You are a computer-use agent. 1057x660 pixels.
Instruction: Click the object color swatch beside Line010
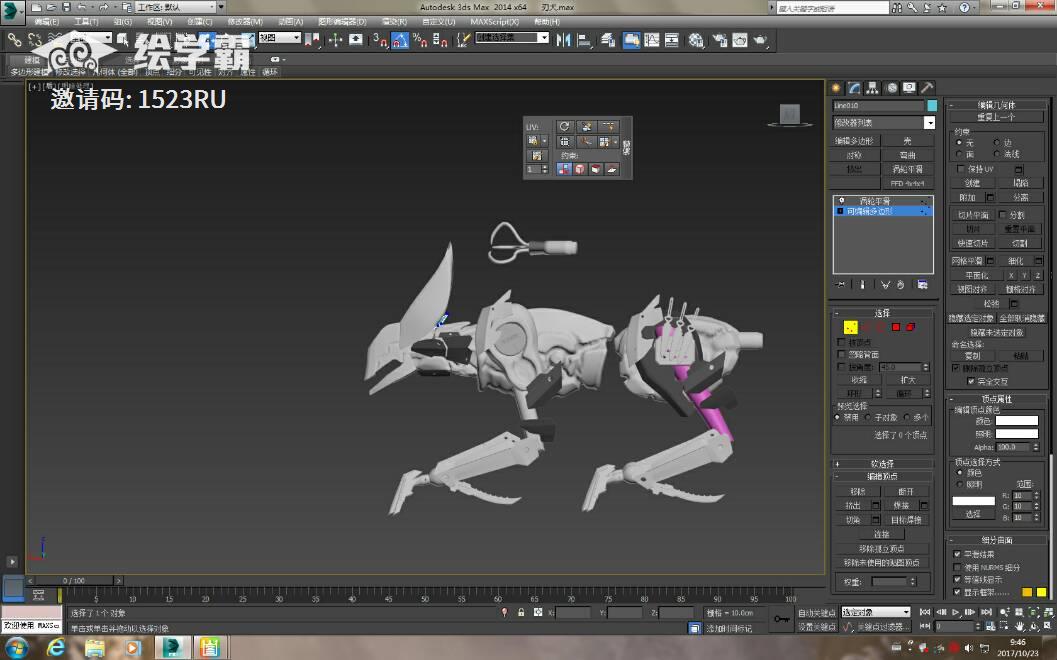pyautogui.click(x=932, y=105)
